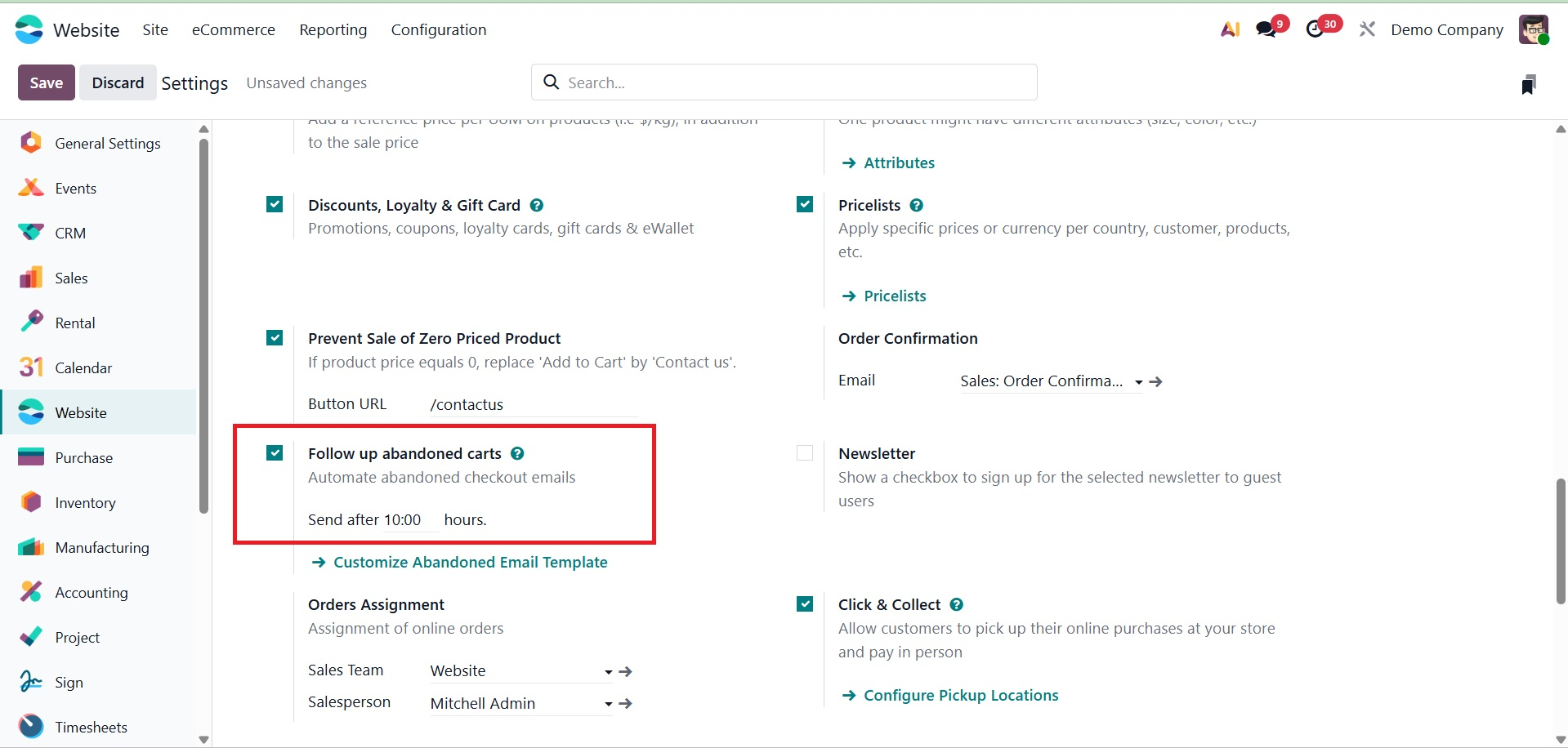Image resolution: width=1568 pixels, height=748 pixels.
Task: Open the activities clock icon
Action: [1316, 29]
